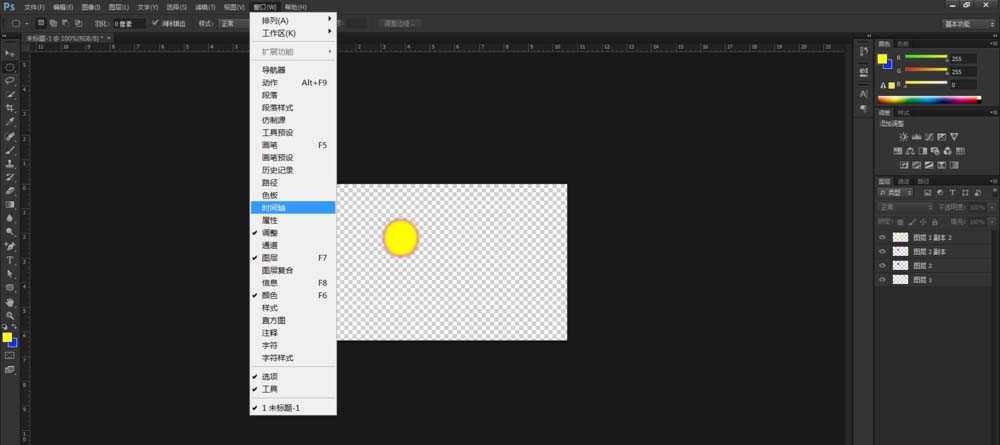Click the Brightness/Contrast adjustment icon

coord(903,136)
